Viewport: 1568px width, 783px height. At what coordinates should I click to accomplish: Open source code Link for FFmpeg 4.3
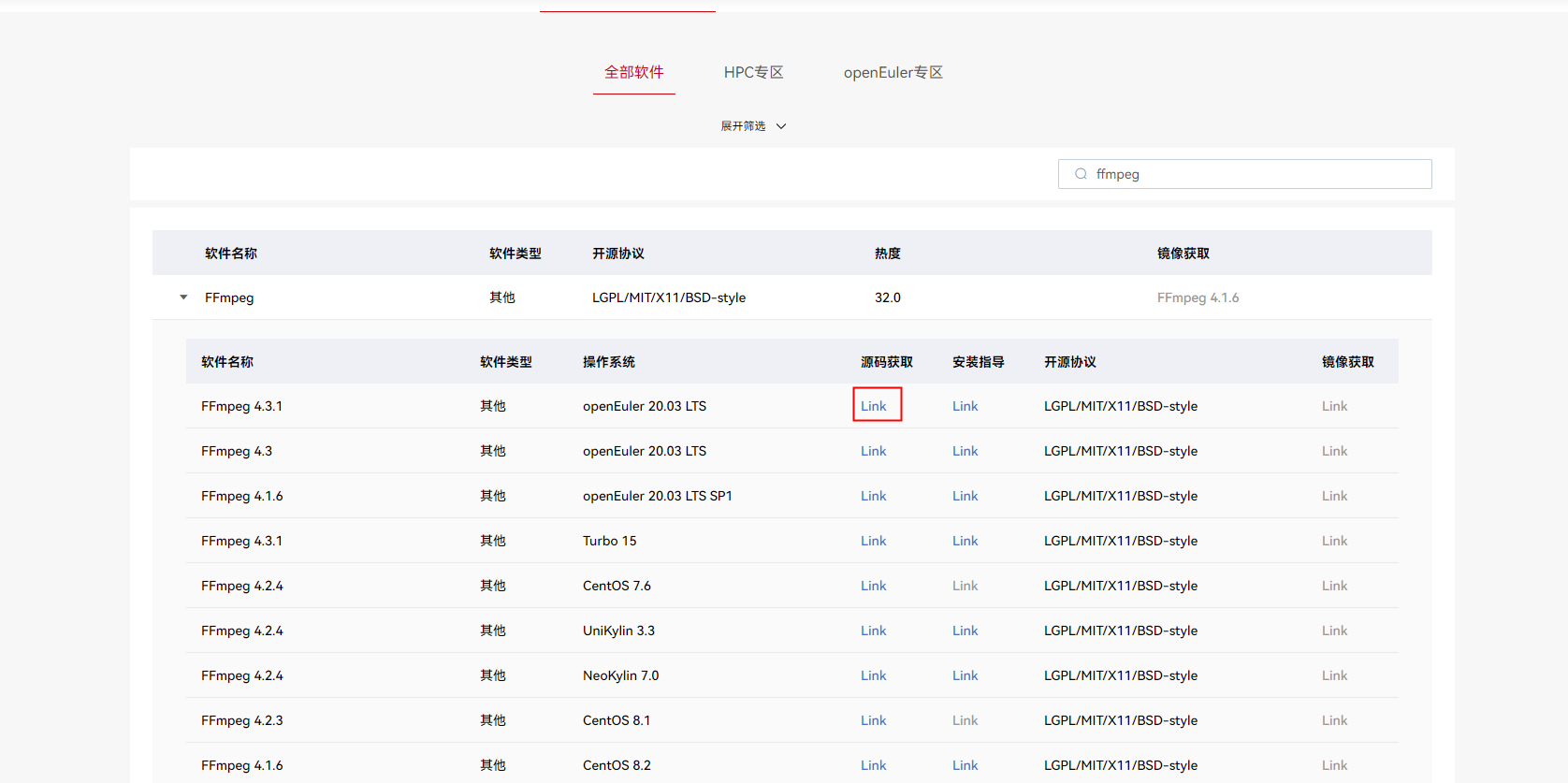pos(873,451)
